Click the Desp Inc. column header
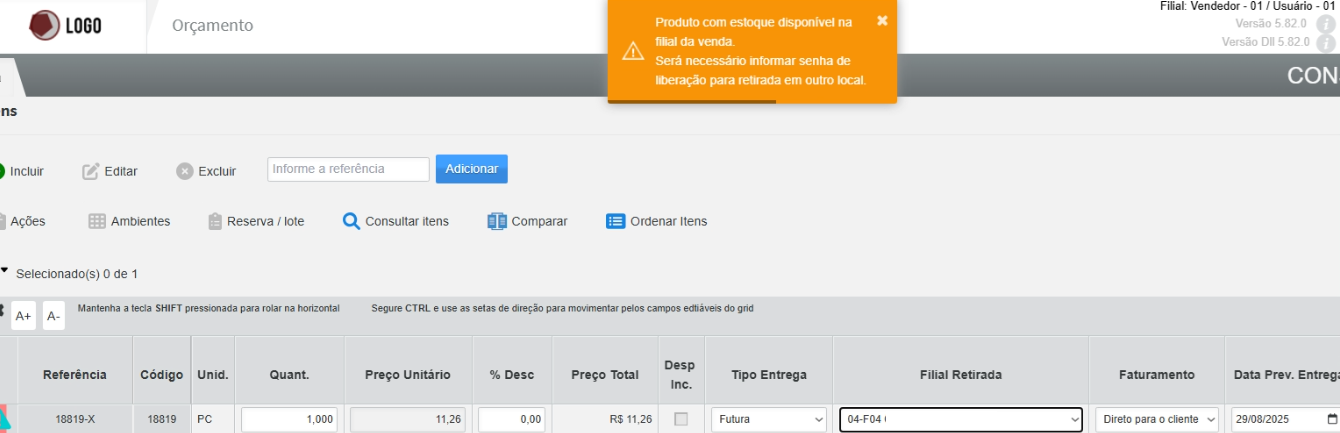The width and height of the screenshot is (1340, 433). [x=679, y=375]
